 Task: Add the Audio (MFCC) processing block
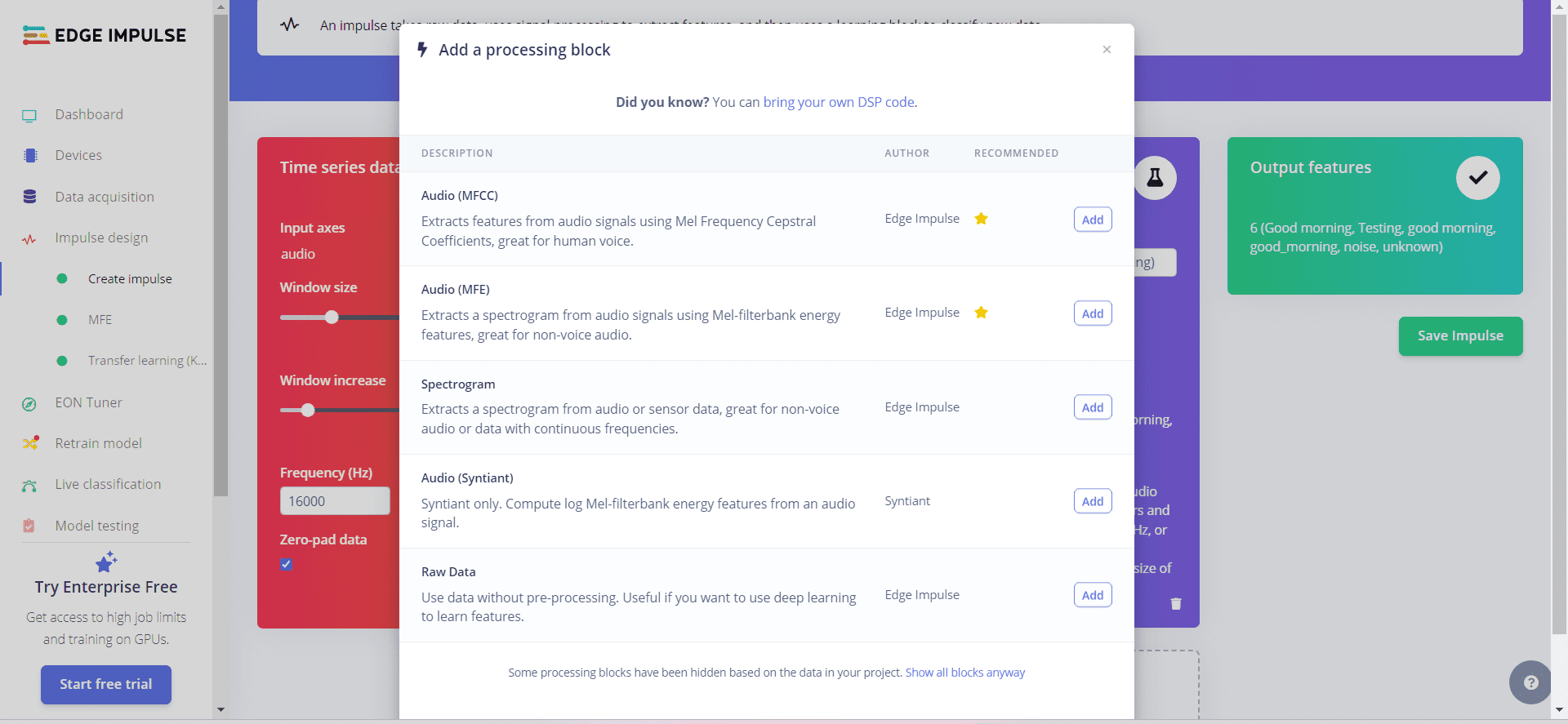(1092, 220)
